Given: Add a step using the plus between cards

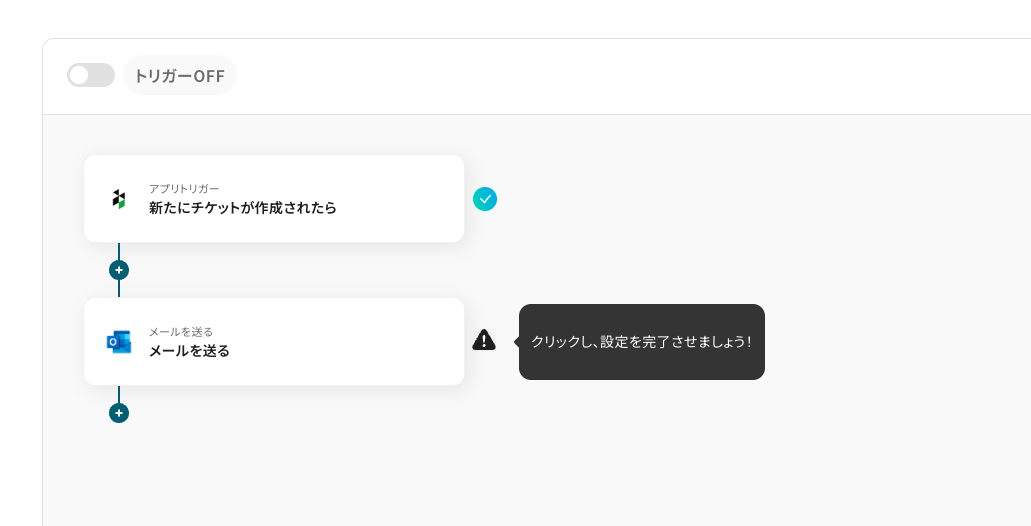Looking at the screenshot, I should (x=119, y=270).
